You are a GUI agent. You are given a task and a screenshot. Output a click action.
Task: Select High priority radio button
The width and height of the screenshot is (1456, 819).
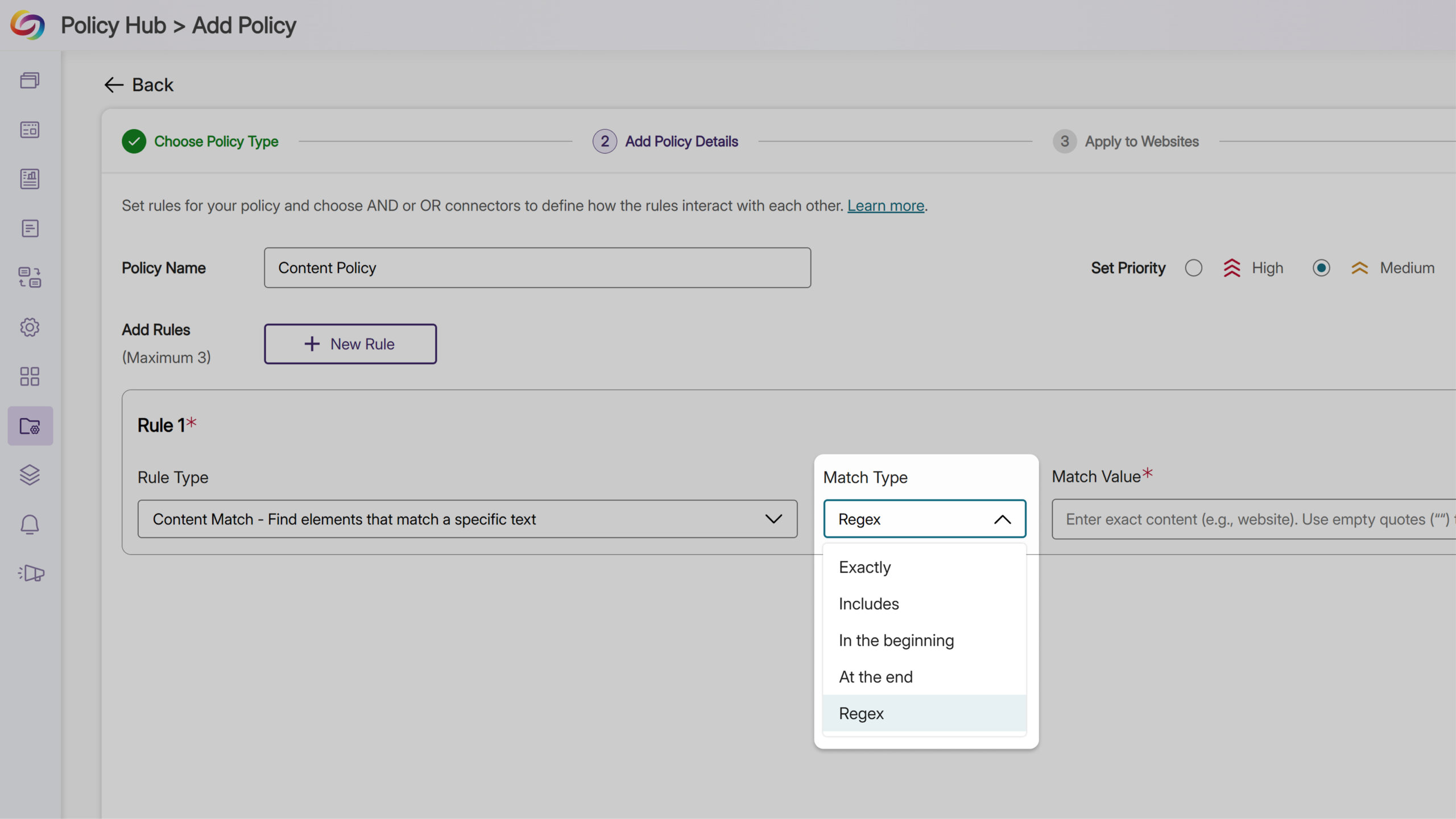pyautogui.click(x=1193, y=268)
